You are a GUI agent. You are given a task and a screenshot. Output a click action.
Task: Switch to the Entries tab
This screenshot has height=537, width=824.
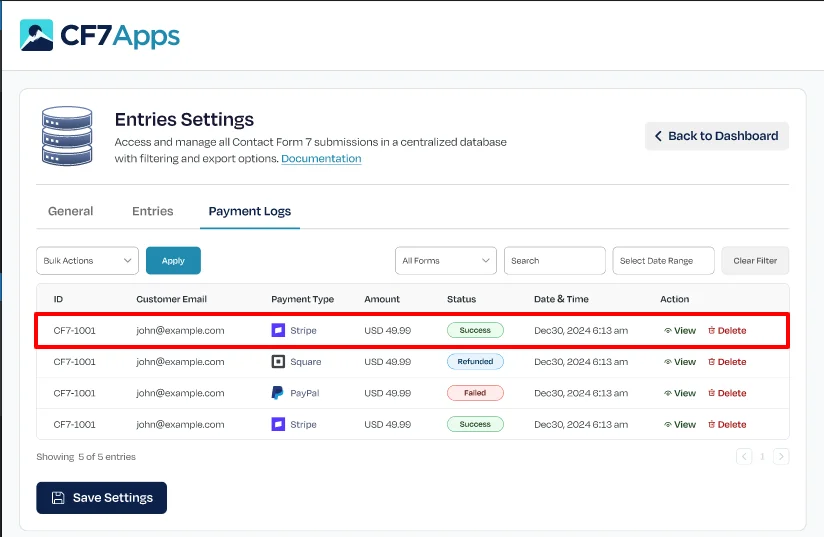tap(152, 211)
